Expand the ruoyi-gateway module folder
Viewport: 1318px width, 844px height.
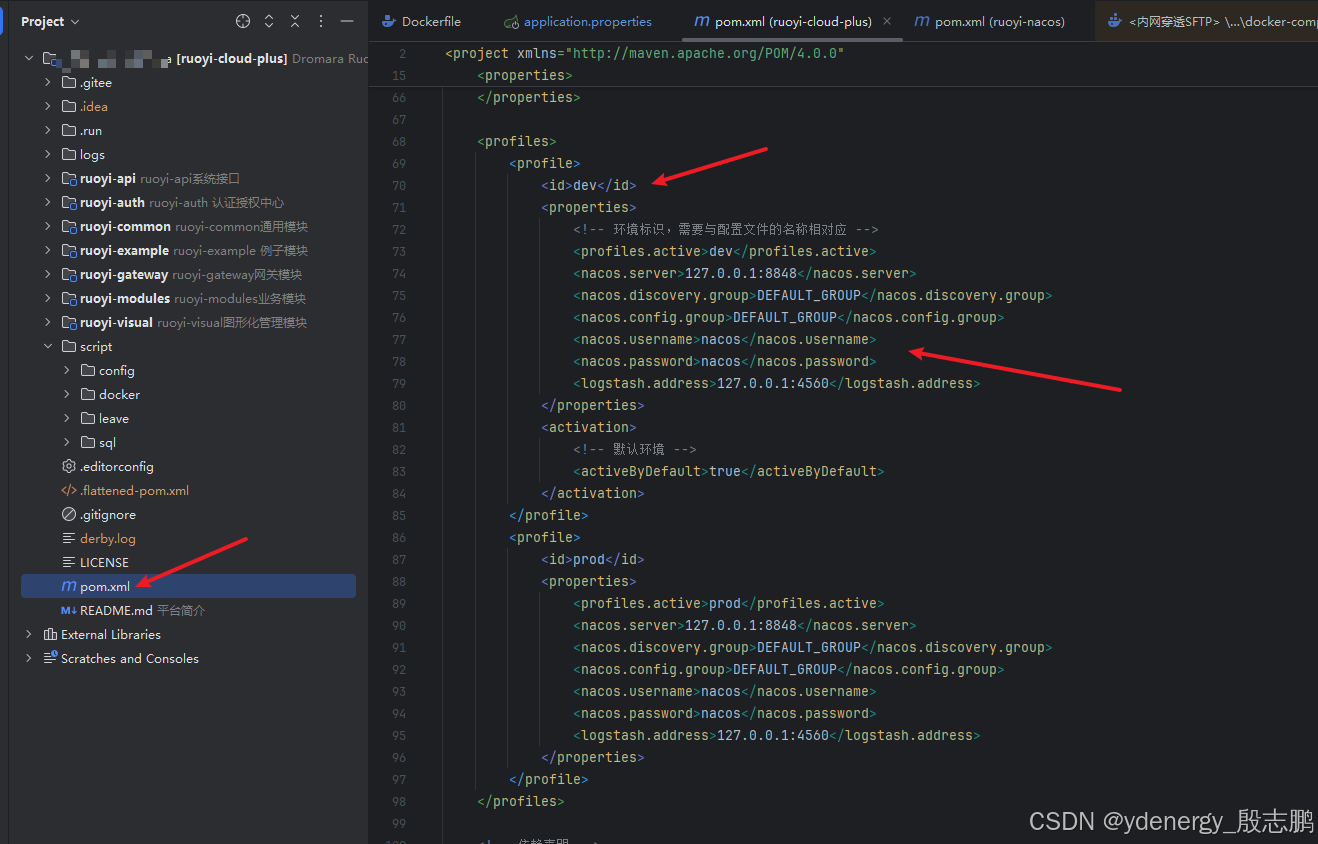pyautogui.click(x=48, y=275)
